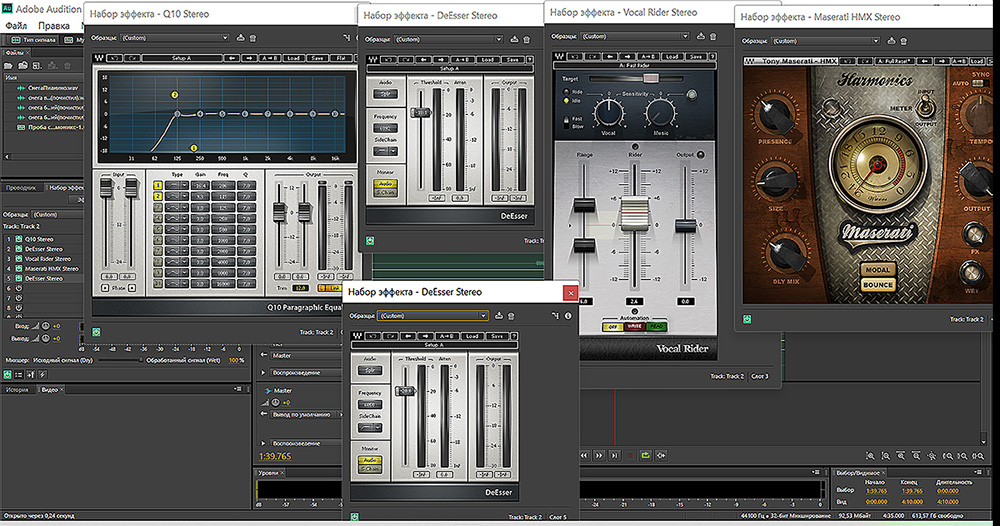1000x526 pixels.
Task: Toggle loop playback button
Action: pyautogui.click(x=645, y=455)
